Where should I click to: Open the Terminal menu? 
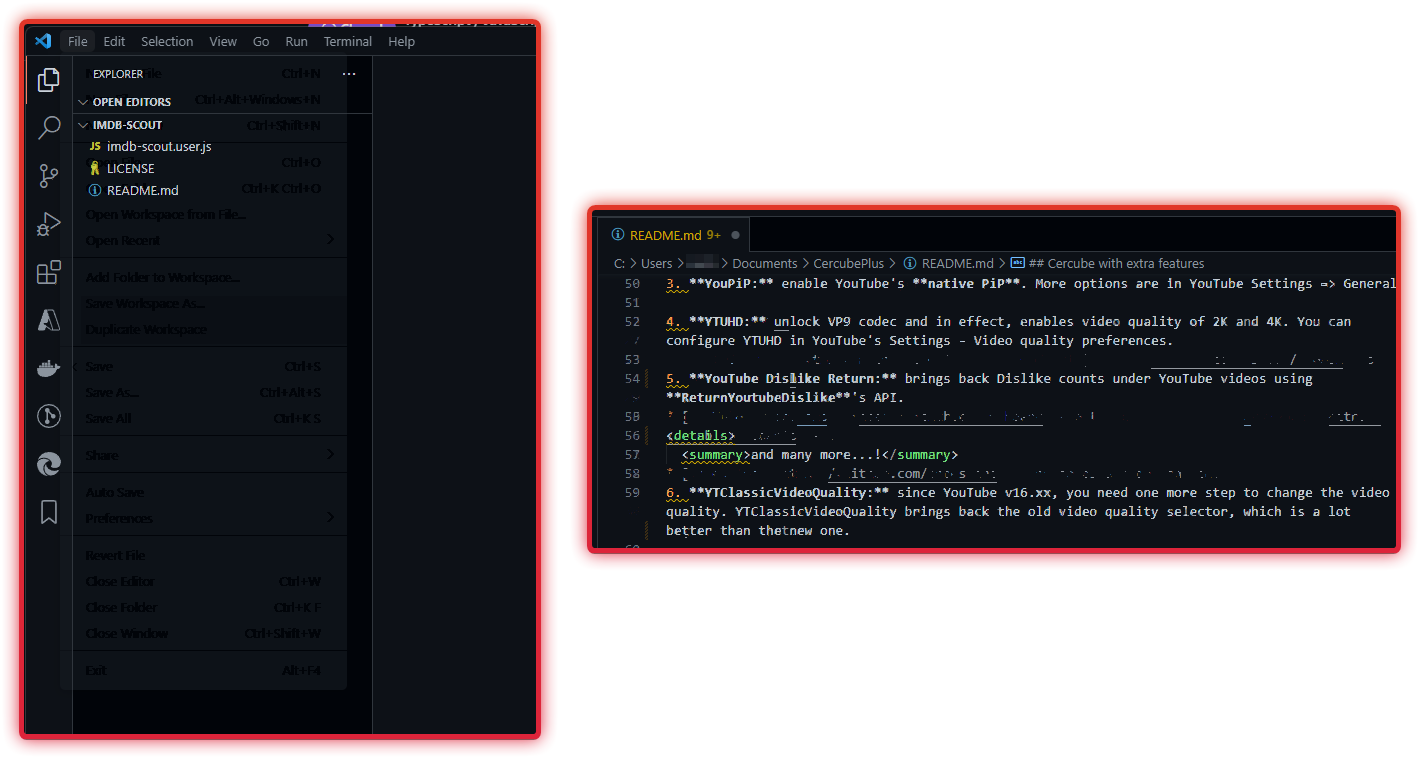pos(347,41)
